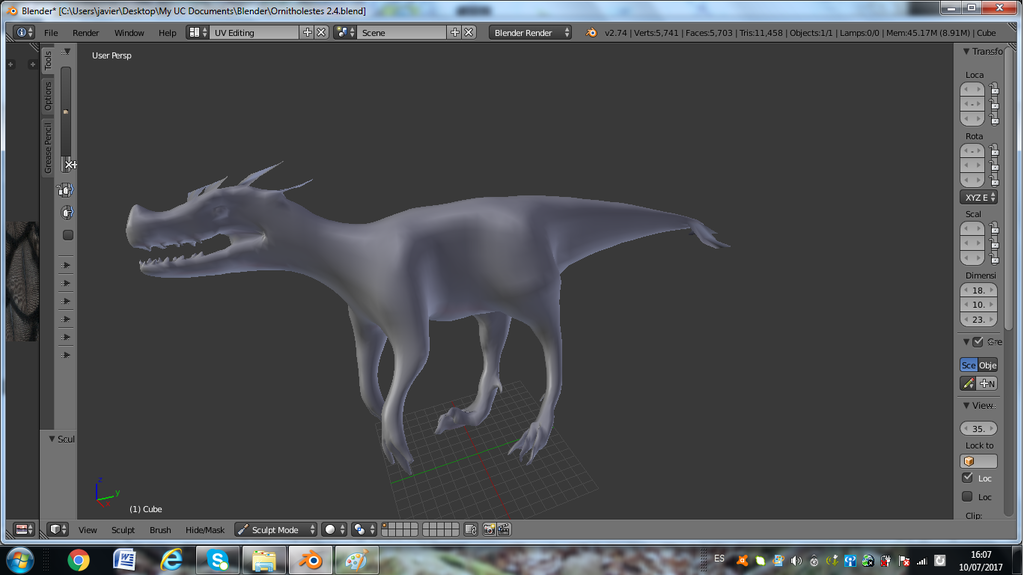Click the Blender logo in the info header
This screenshot has height=575, width=1024.
pyautogui.click(x=592, y=32)
